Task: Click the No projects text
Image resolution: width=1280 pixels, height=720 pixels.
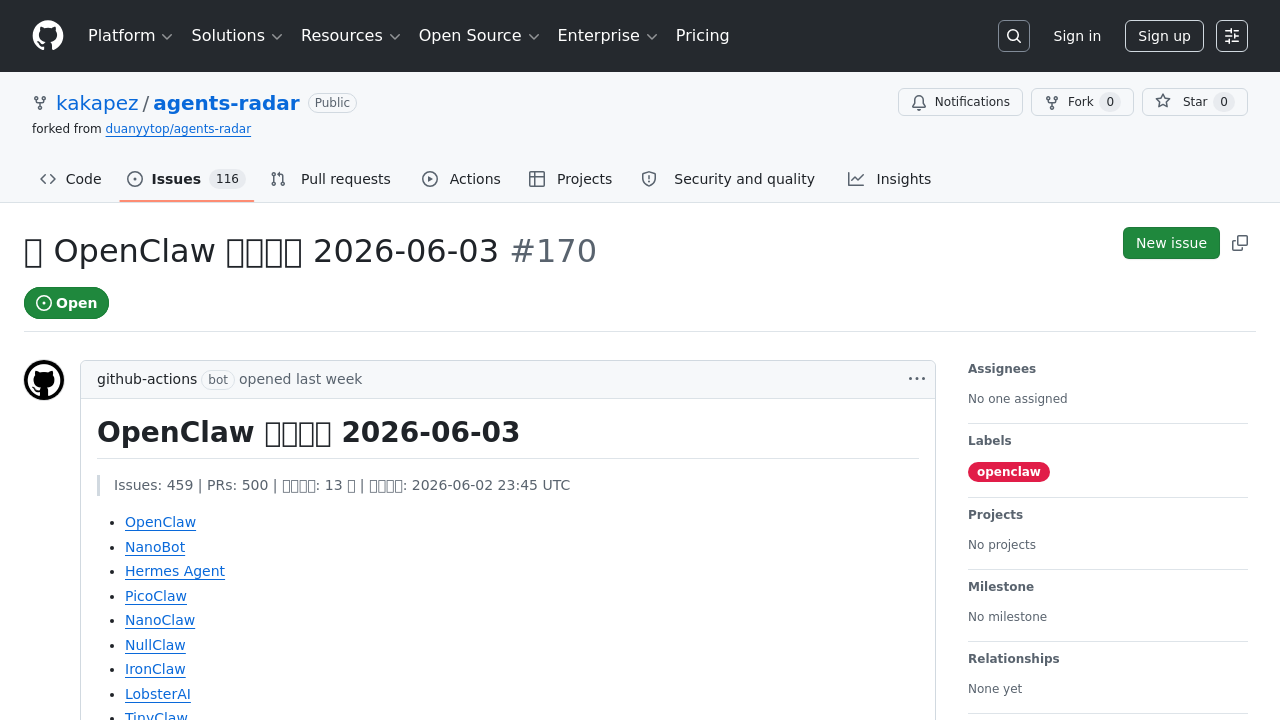Action: tap(1002, 545)
